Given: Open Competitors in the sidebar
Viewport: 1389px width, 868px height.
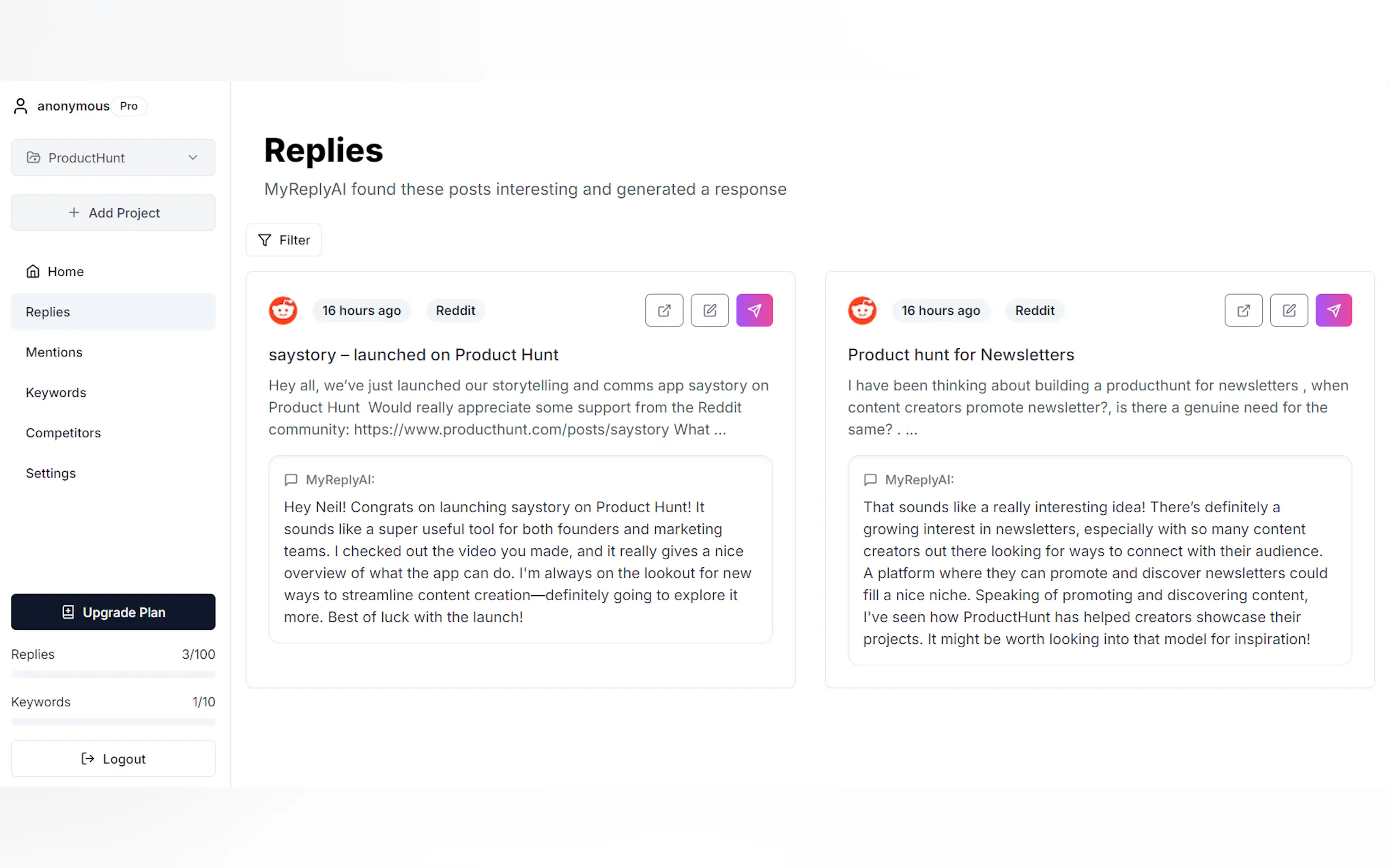Looking at the screenshot, I should [63, 433].
